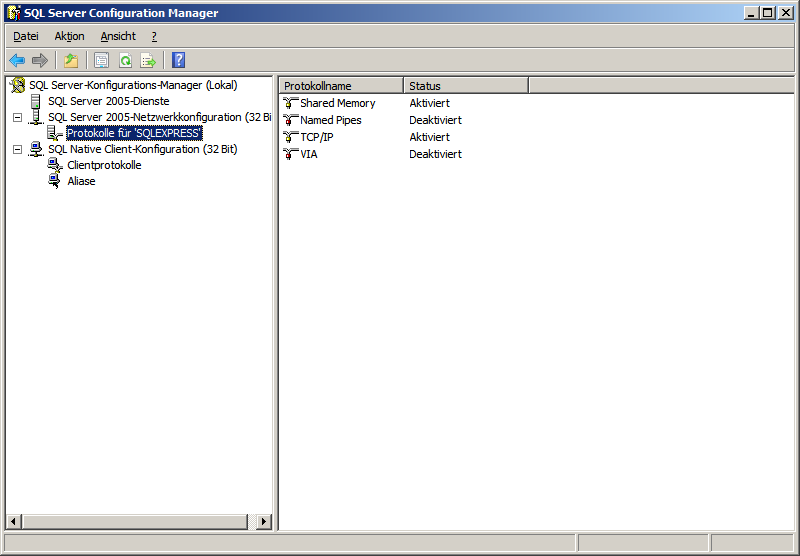This screenshot has width=800, height=556.
Task: Open Help with the question mark icon
Action: [178, 60]
